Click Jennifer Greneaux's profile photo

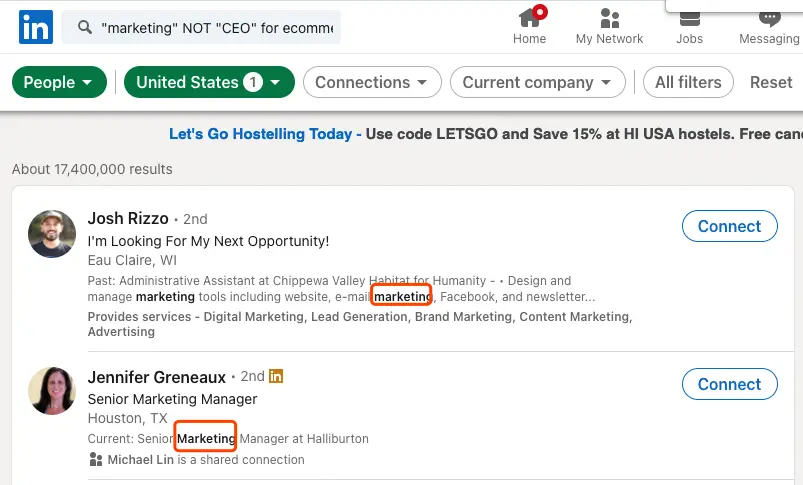(52, 391)
